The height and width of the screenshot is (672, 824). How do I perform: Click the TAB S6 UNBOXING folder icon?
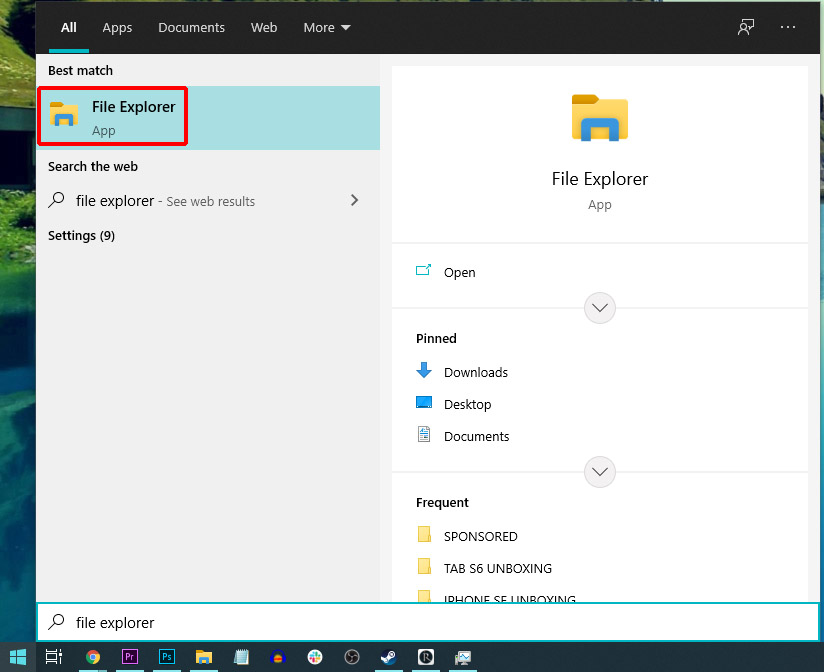point(424,566)
